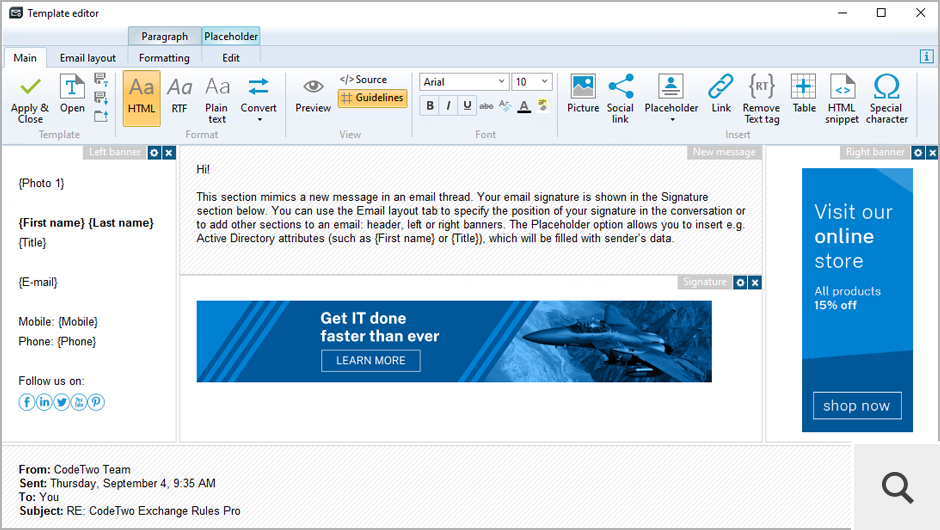Viewport: 940px width, 530px height.
Task: Click the info icon at ribbon right
Action: tap(926, 56)
